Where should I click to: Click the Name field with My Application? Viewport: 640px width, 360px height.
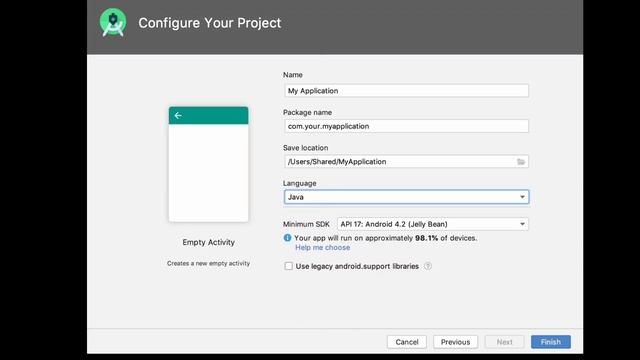click(406, 91)
